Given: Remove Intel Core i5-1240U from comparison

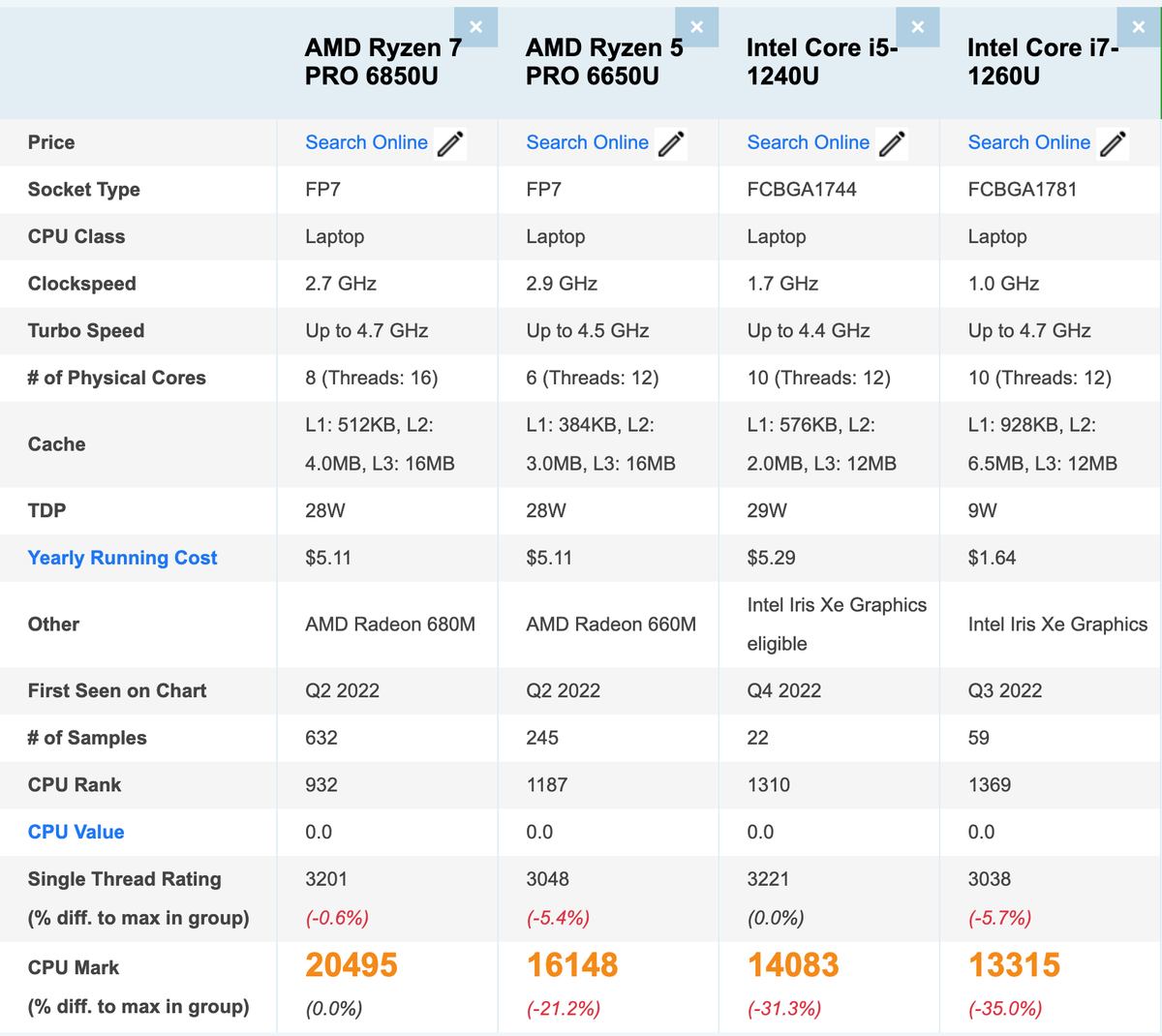Looking at the screenshot, I should pyautogui.click(x=918, y=26).
